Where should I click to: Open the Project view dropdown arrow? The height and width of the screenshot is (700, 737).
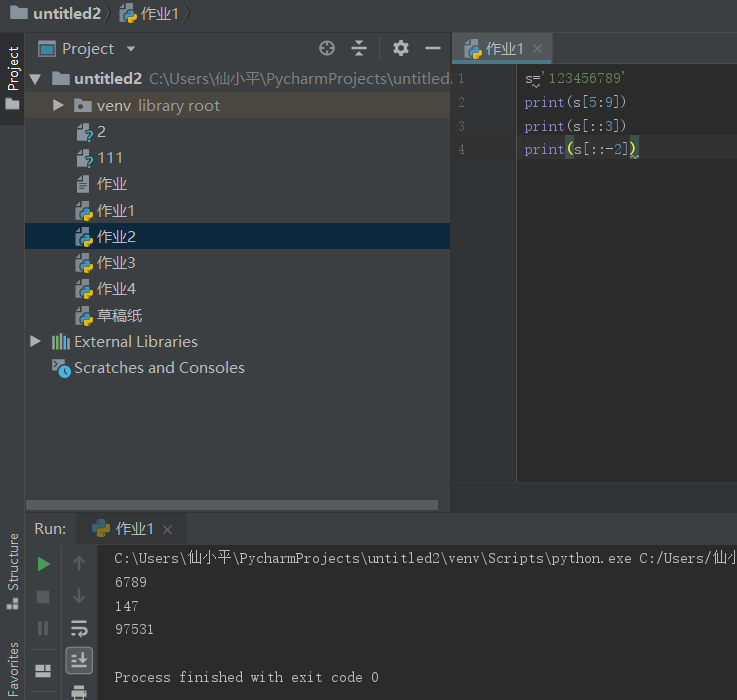click(131, 48)
